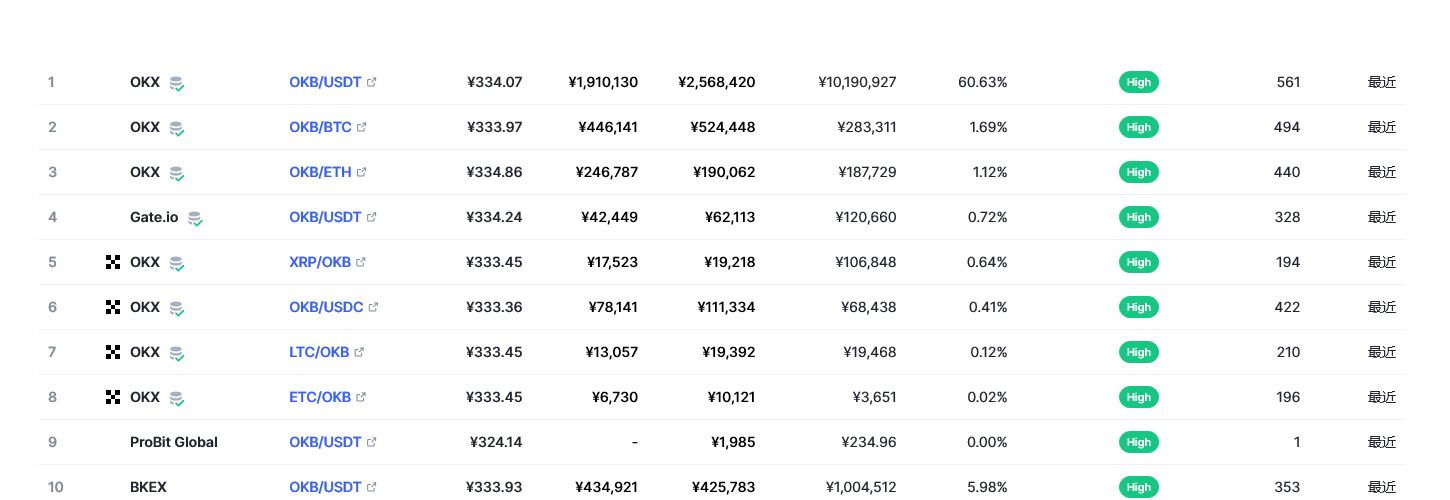Open Gate.io's OKB/USDT pair link

(x=325, y=217)
